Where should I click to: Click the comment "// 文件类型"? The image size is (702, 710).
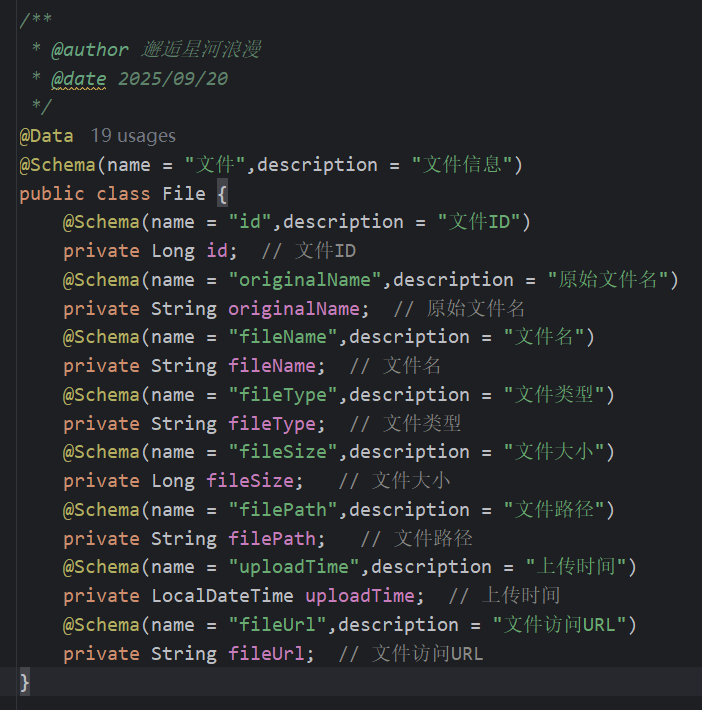[x=405, y=424]
